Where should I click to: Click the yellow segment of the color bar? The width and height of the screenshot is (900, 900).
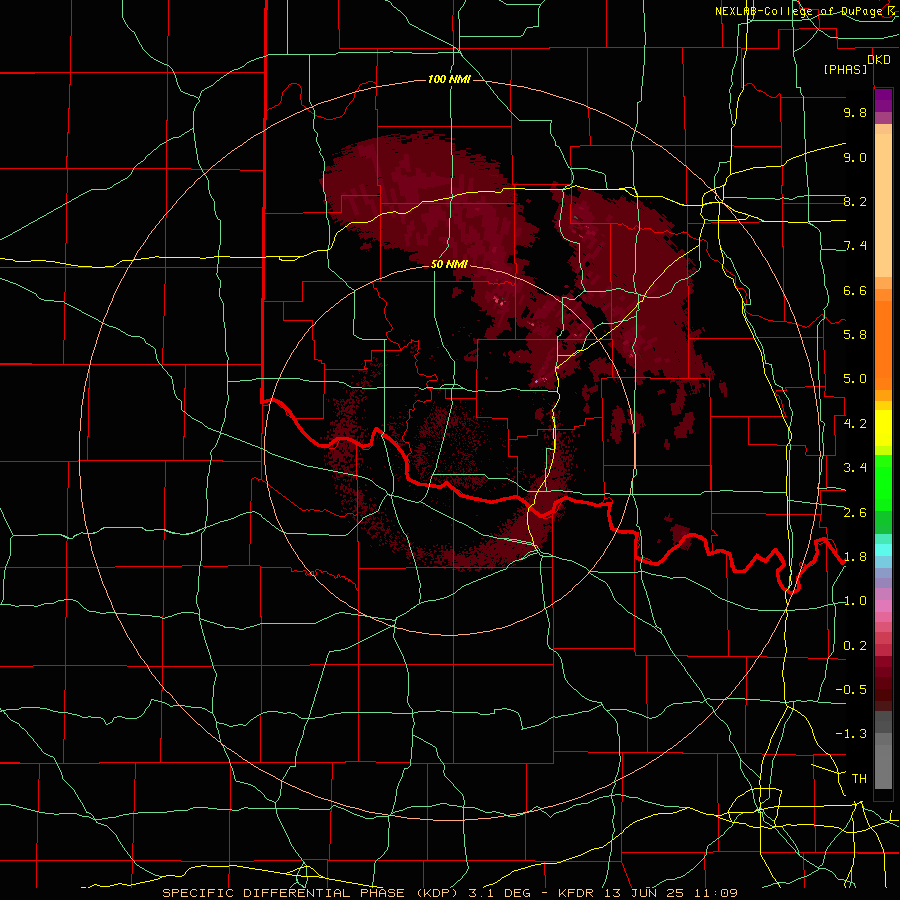(x=883, y=428)
